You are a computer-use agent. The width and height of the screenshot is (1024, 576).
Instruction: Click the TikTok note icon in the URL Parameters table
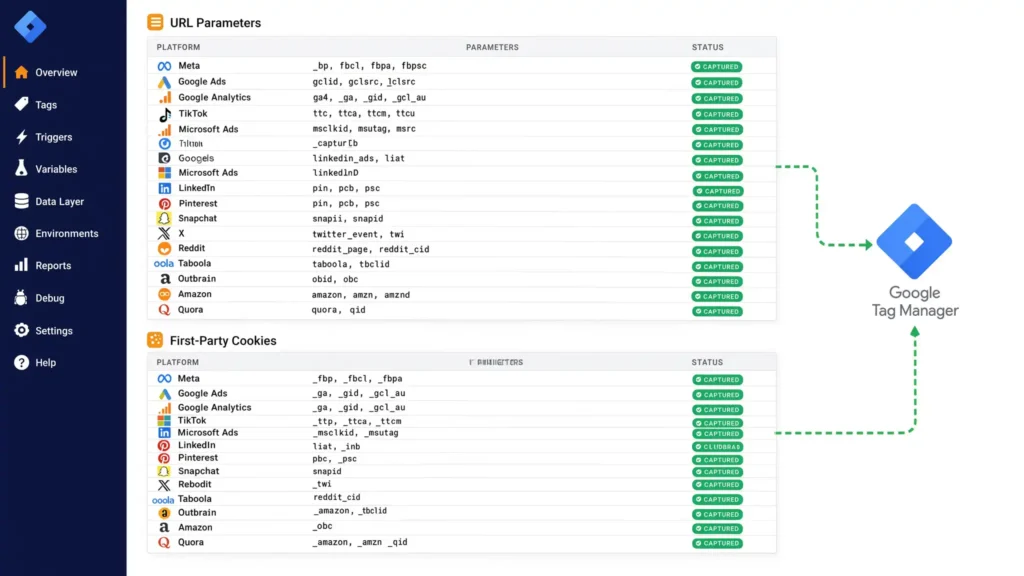165,114
